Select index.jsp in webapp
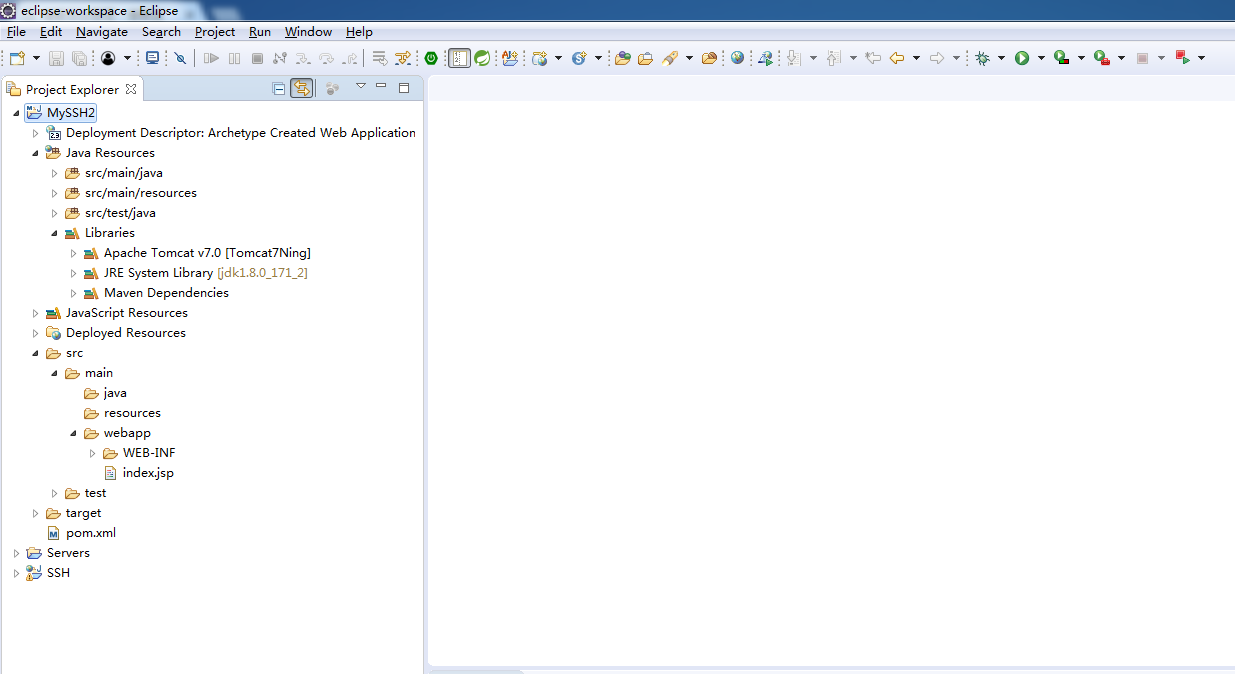The width and height of the screenshot is (1235, 674). pyautogui.click(x=139, y=473)
